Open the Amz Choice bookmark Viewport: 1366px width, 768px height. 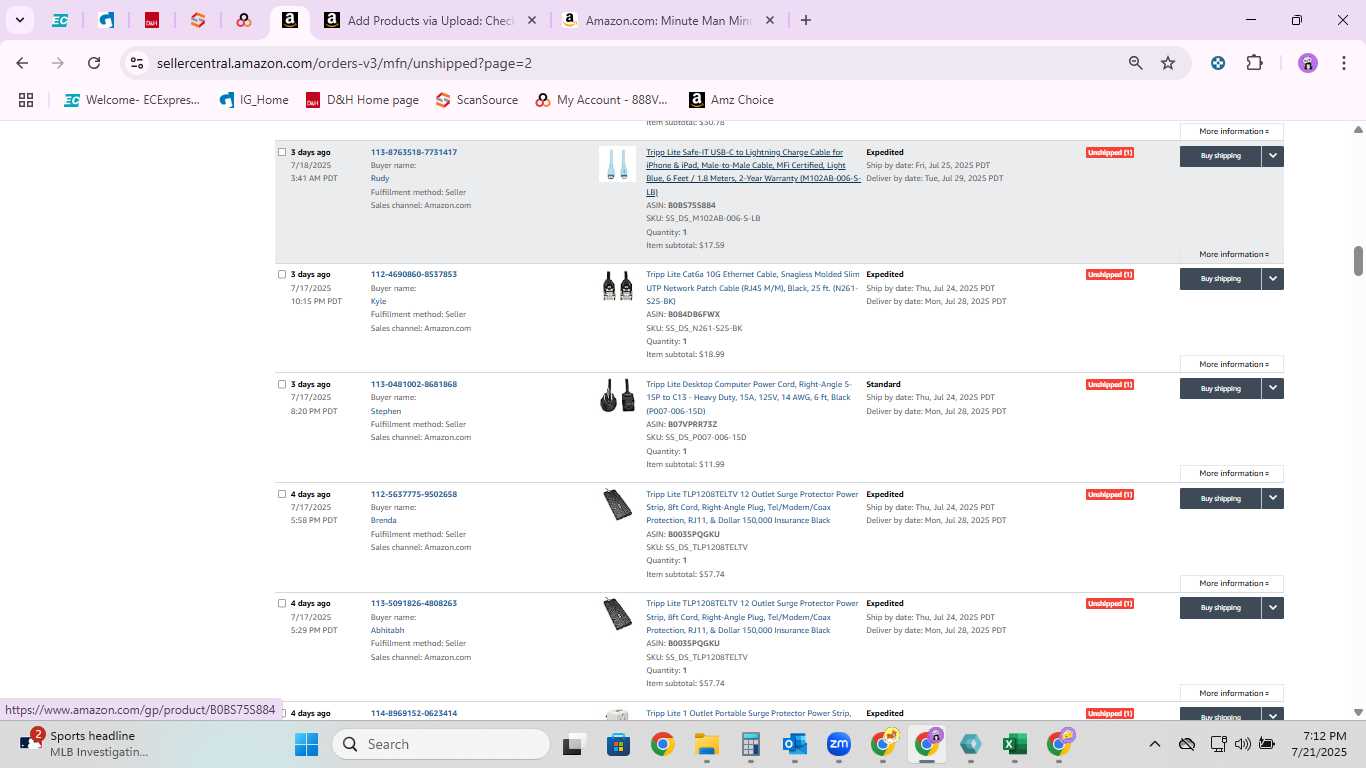(x=731, y=100)
